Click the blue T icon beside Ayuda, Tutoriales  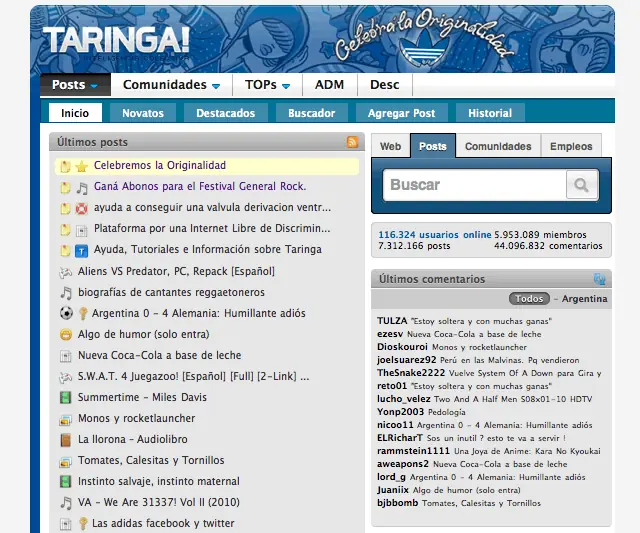pos(82,251)
